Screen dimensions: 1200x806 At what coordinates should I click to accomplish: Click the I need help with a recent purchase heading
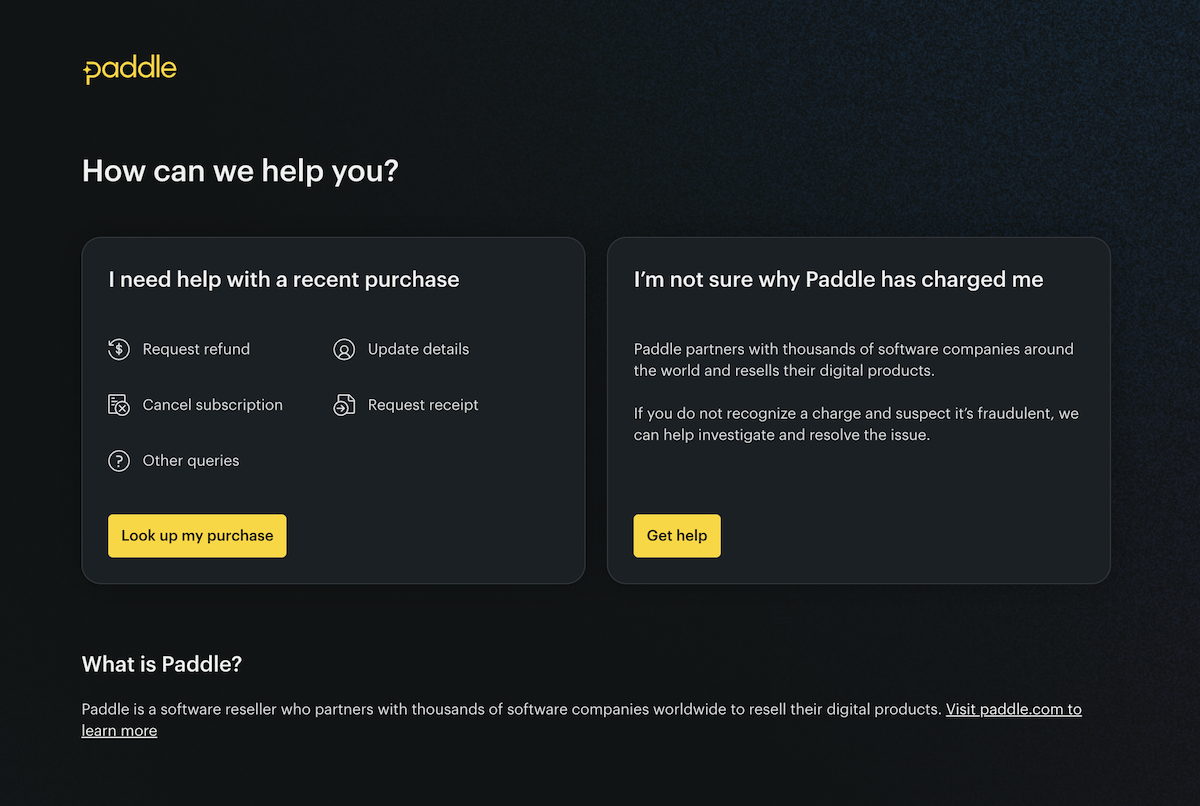point(284,280)
